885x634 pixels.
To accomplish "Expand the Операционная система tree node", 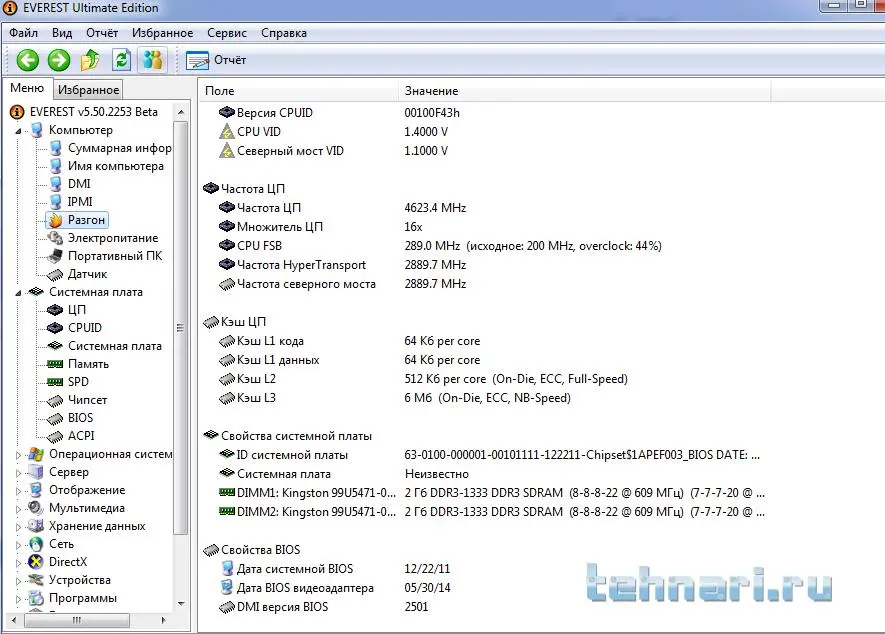I will [x=18, y=454].
